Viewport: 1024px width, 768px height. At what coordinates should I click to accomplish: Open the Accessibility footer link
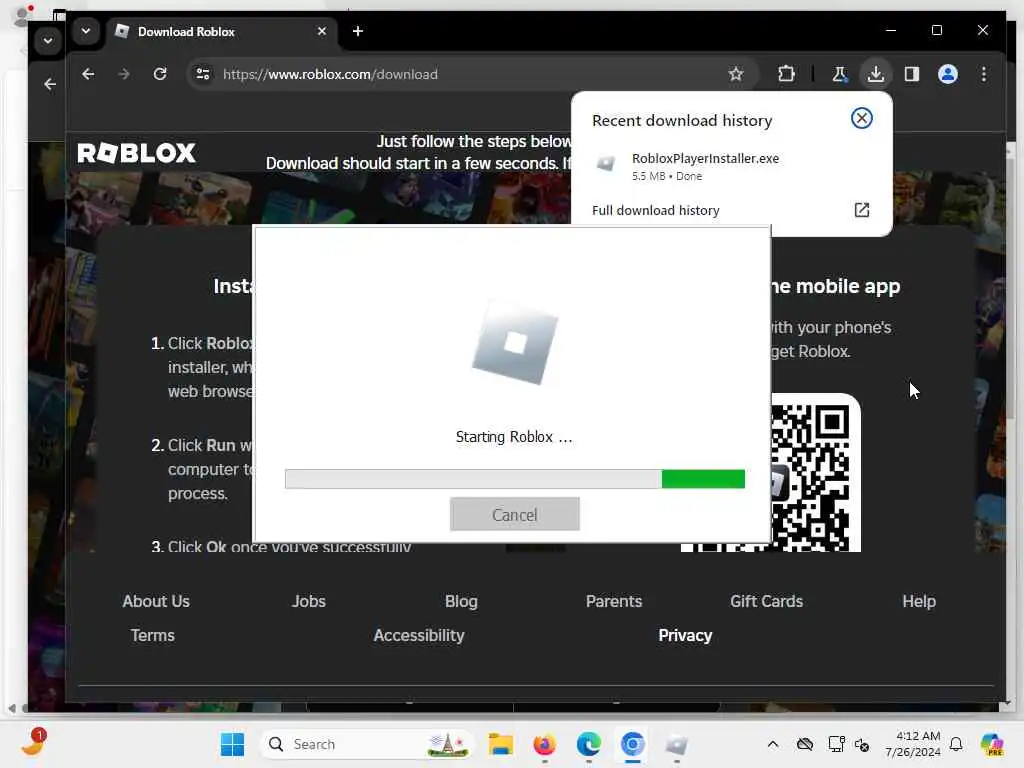coord(419,635)
